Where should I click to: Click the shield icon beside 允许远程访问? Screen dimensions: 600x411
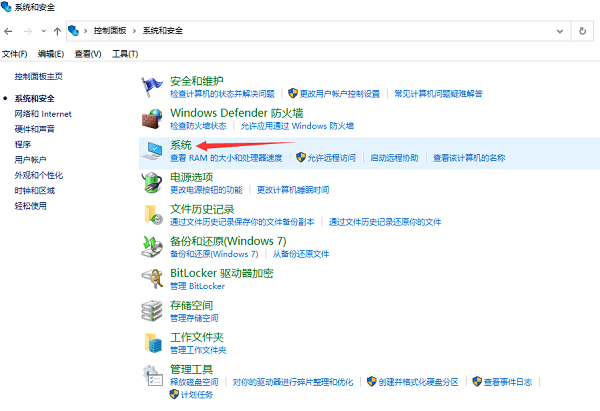click(301, 157)
